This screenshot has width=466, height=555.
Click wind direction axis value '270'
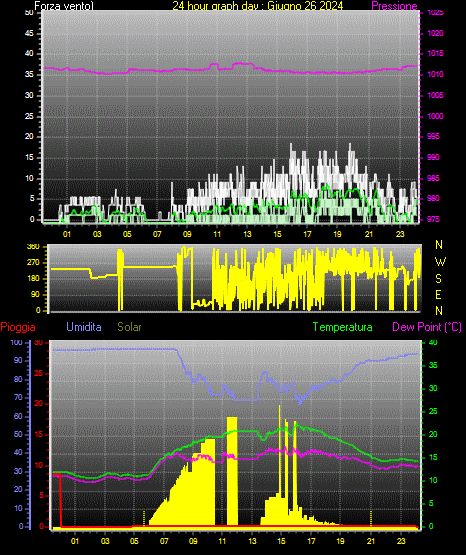pos(34,263)
